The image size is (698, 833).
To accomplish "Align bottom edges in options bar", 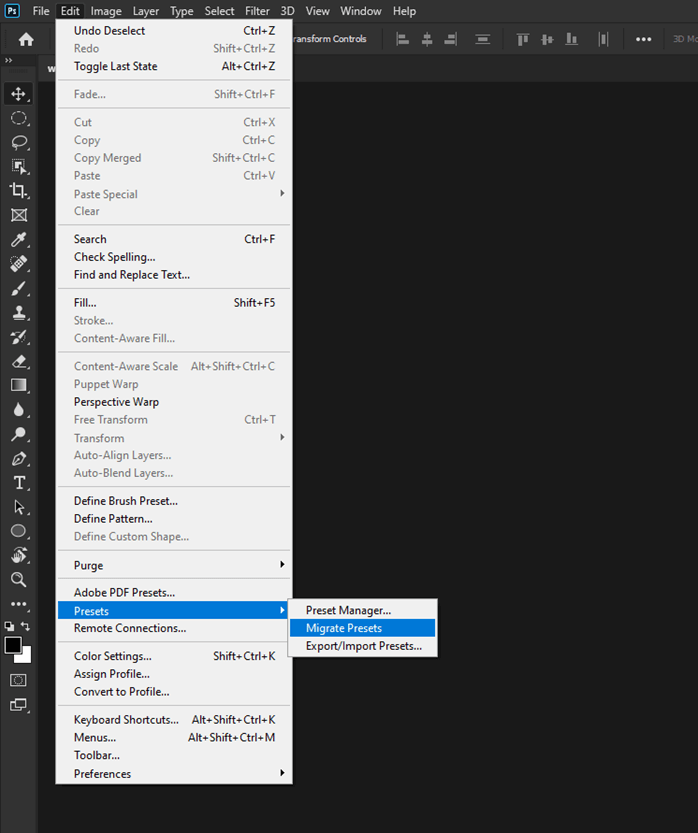I will pos(571,39).
